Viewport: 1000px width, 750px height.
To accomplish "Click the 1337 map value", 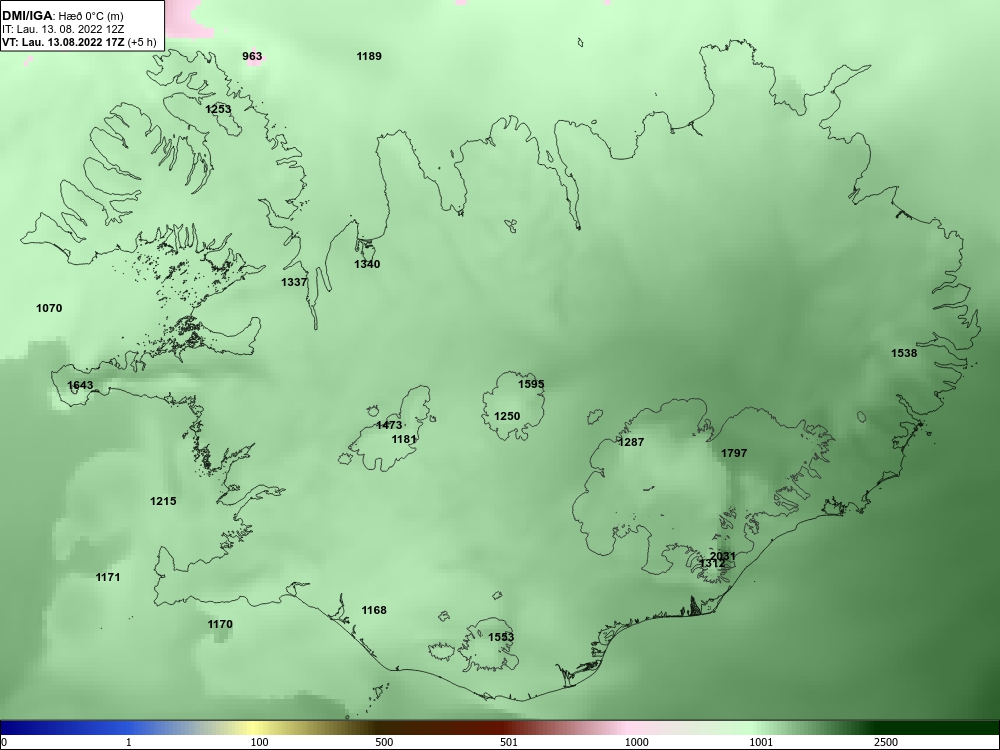I will pyautogui.click(x=294, y=282).
